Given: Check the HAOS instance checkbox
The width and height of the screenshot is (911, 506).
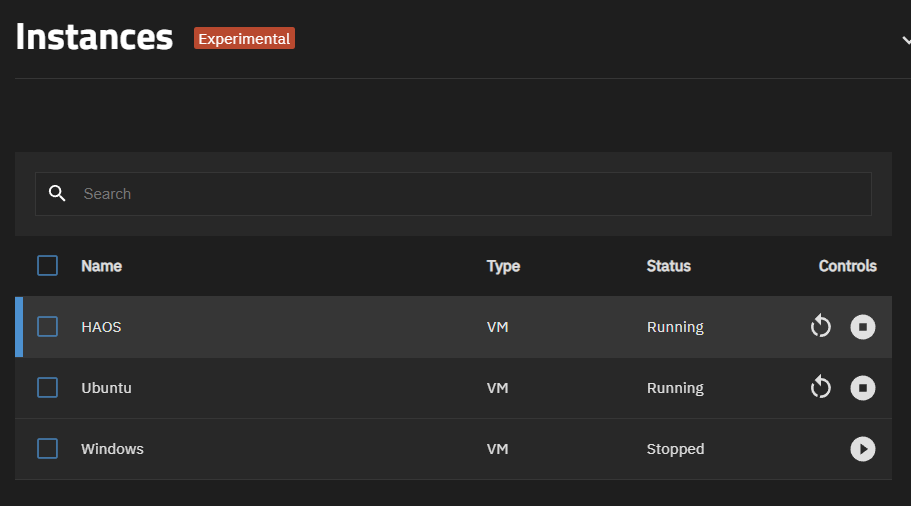Looking at the screenshot, I should point(47,326).
